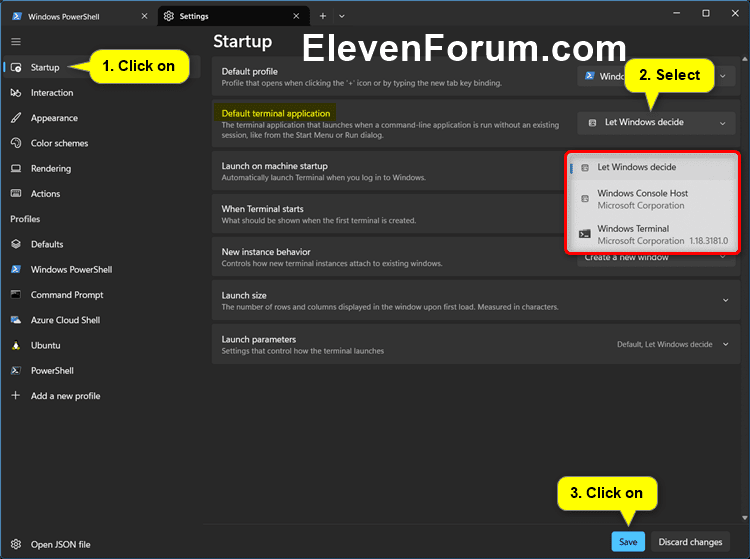This screenshot has height=559, width=750.
Task: Click the Profiles heading text
Action: pyautogui.click(x=25, y=219)
